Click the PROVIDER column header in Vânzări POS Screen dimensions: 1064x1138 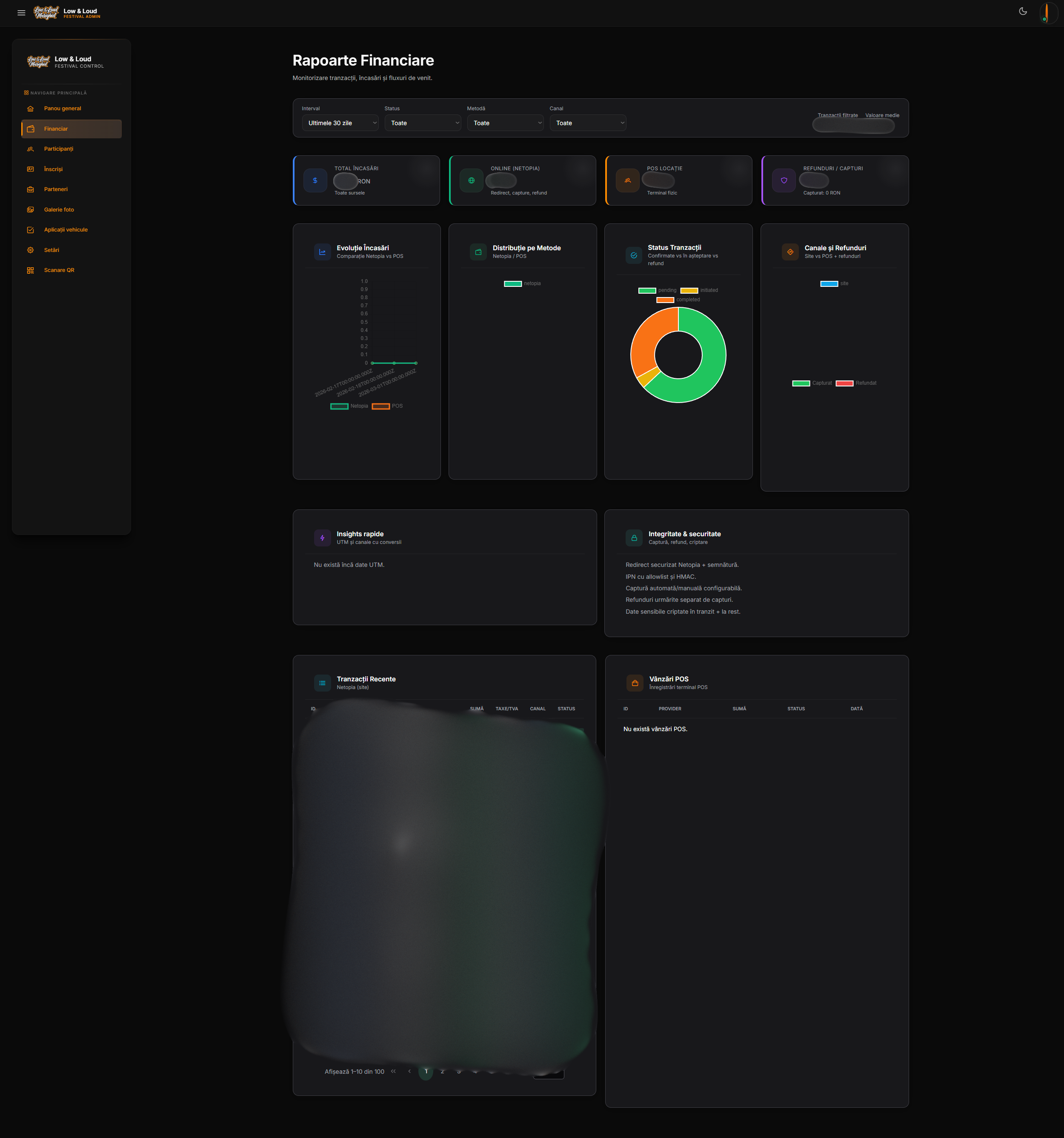pyautogui.click(x=669, y=709)
